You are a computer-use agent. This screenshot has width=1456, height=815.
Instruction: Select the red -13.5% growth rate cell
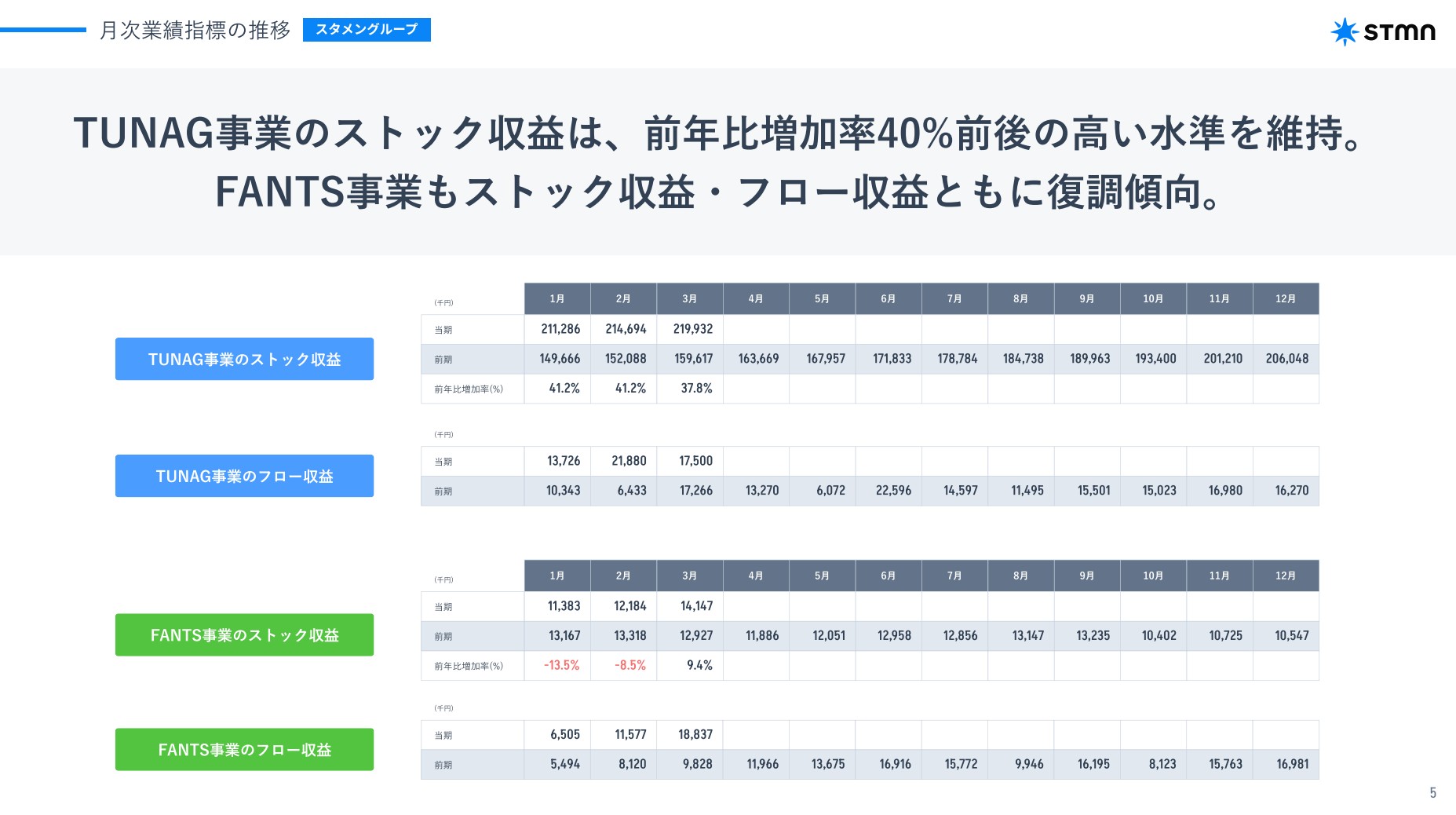point(562,665)
